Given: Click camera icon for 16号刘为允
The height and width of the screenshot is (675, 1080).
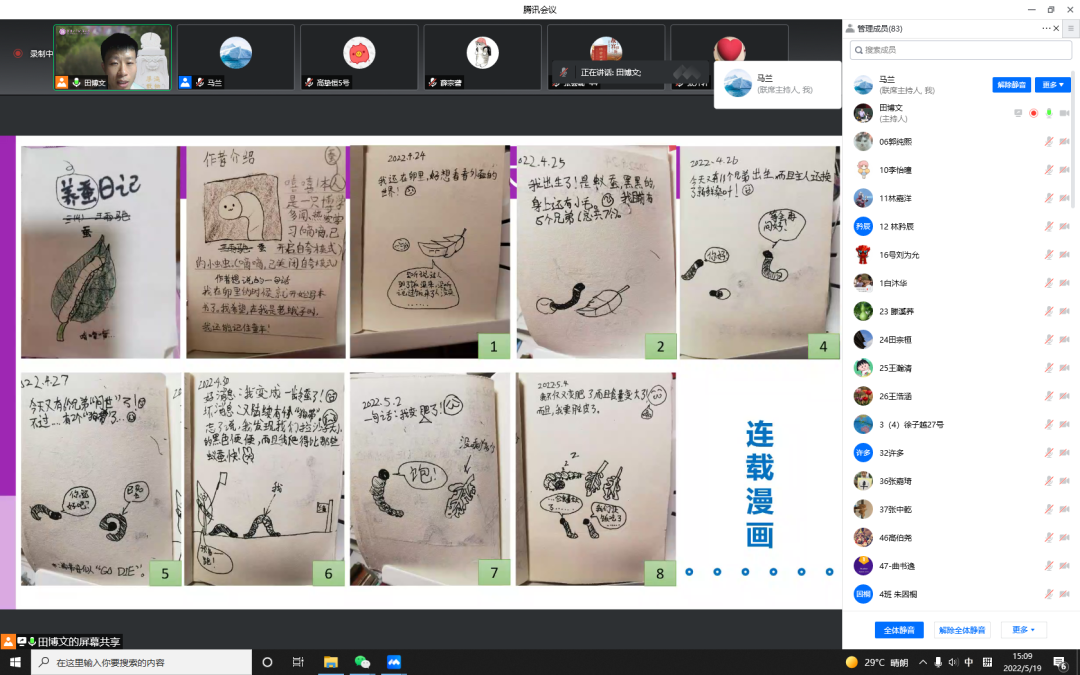Looking at the screenshot, I should click(1064, 254).
